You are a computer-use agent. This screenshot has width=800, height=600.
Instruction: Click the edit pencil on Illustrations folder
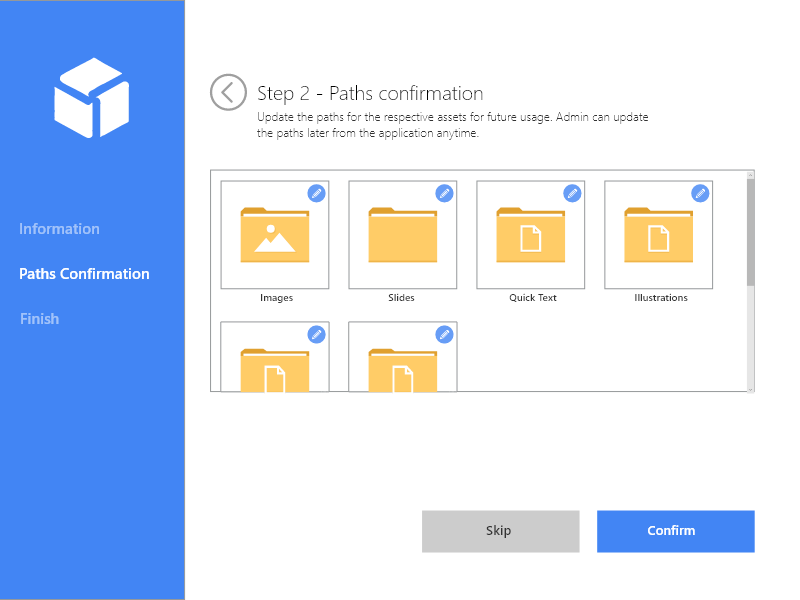(700, 194)
